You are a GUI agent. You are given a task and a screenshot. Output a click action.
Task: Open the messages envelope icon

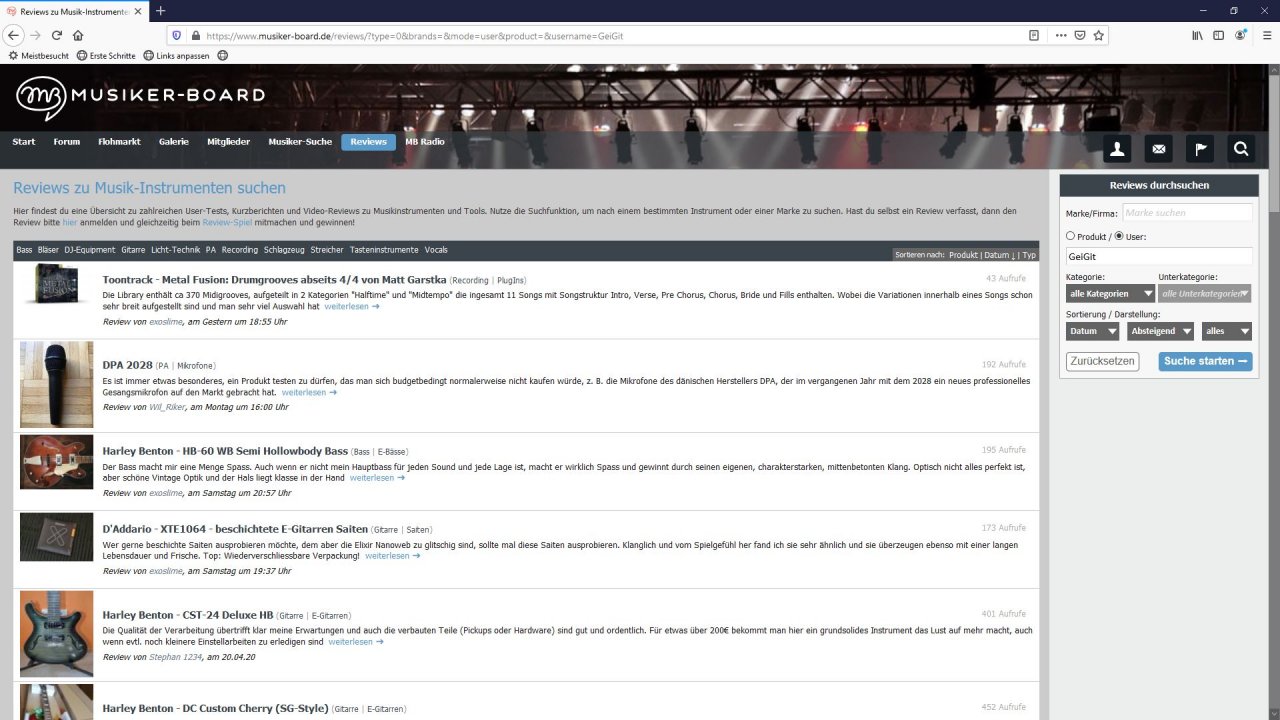pyautogui.click(x=1159, y=149)
